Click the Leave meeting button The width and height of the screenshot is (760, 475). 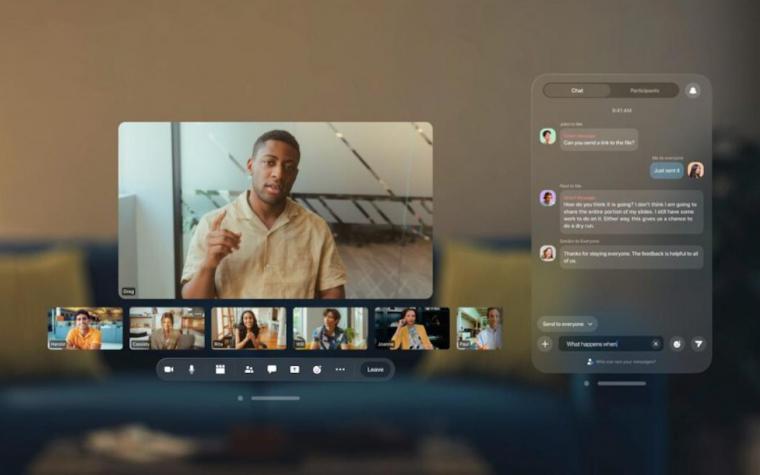point(376,369)
